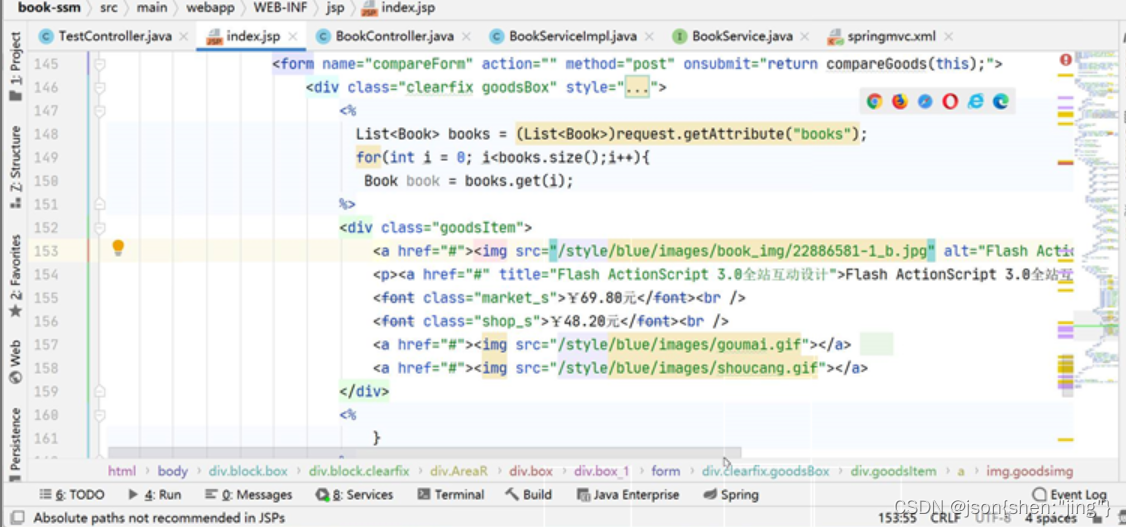Click the yellow intention lightbulb icon
1126x527 pixels.
118,248
